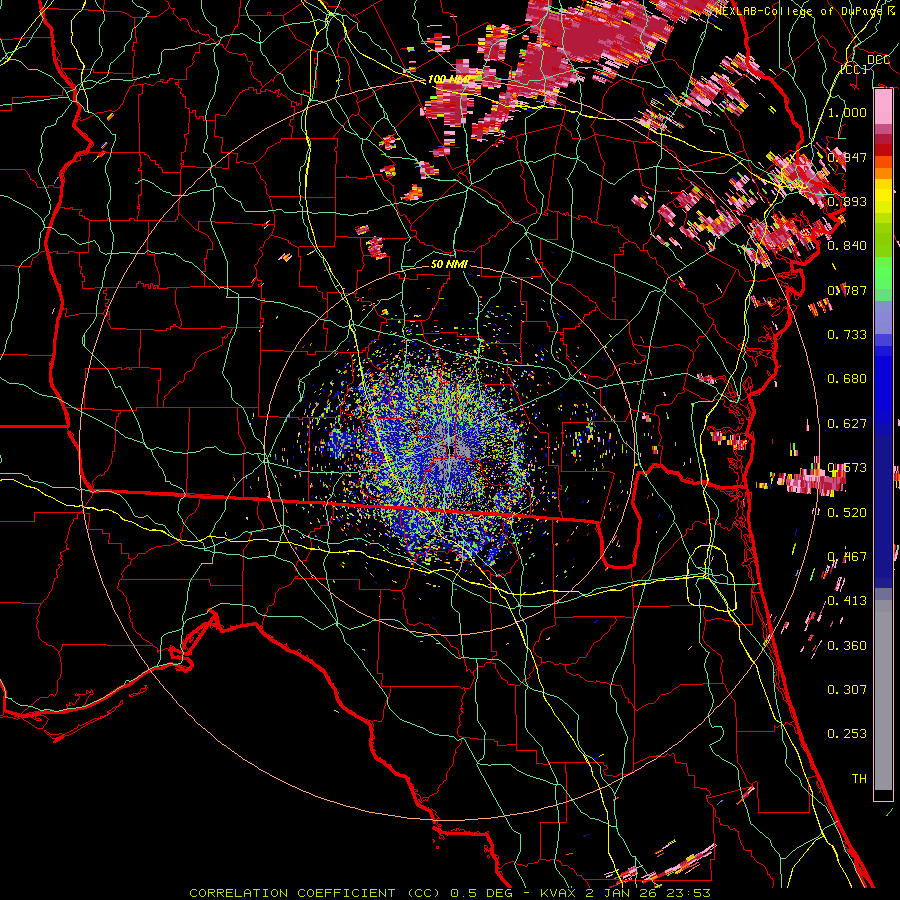
Task: Pick the bright green segment of color bar
Action: point(883,273)
